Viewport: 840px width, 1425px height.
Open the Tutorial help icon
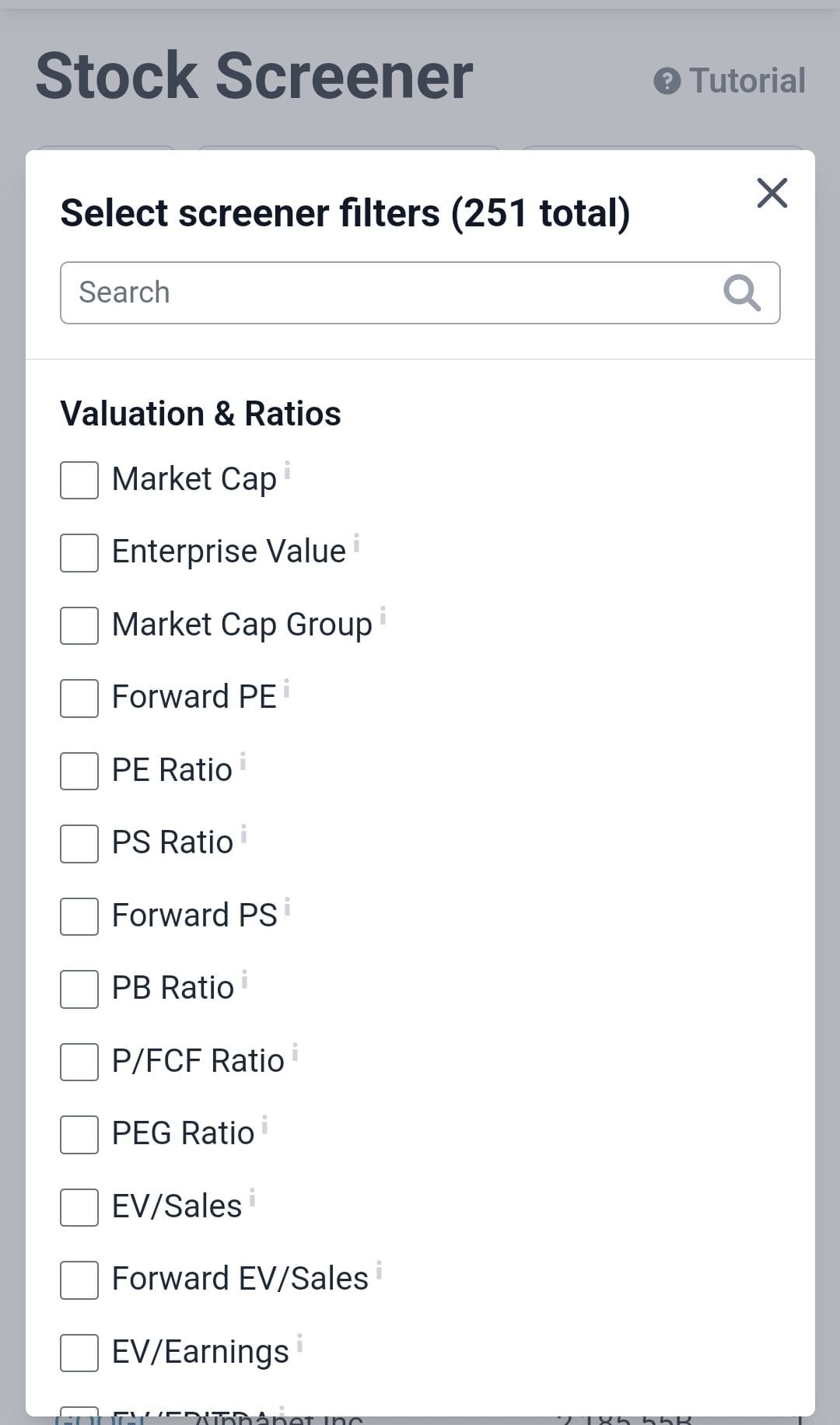point(669,80)
